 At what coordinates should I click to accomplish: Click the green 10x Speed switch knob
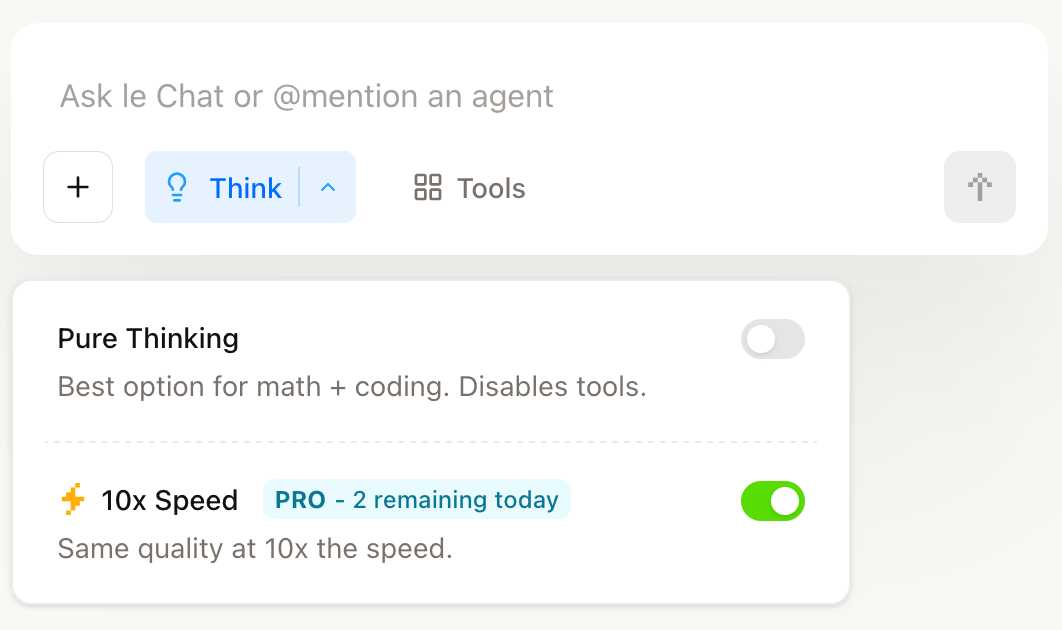pos(785,500)
